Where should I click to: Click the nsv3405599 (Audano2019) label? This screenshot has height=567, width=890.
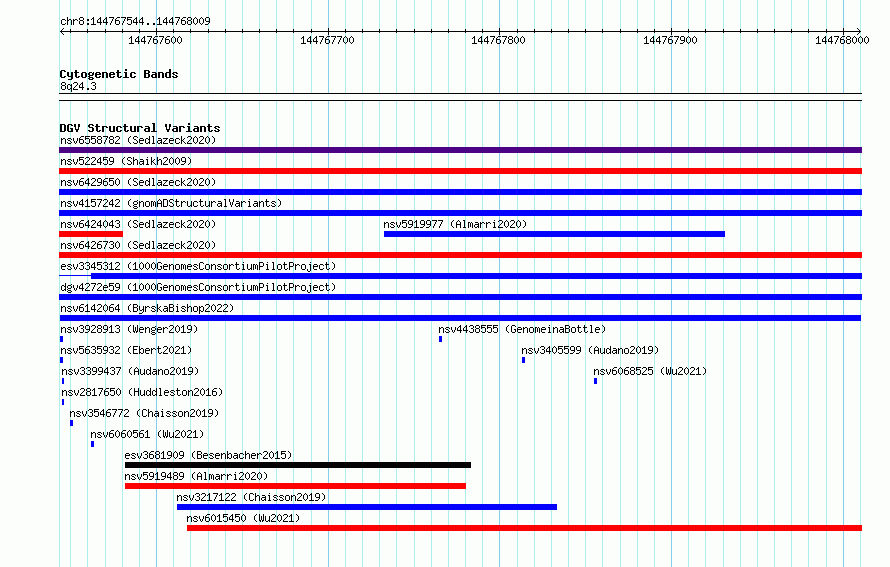point(590,350)
